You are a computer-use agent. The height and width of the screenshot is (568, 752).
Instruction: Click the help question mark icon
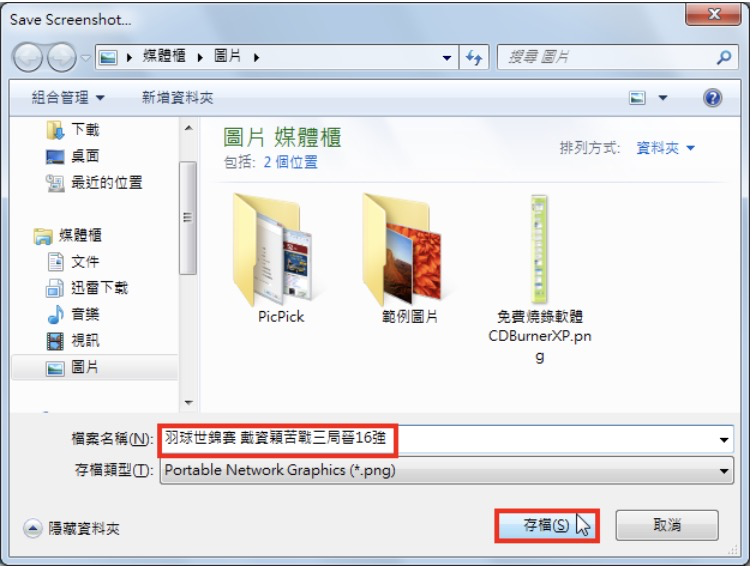[713, 98]
